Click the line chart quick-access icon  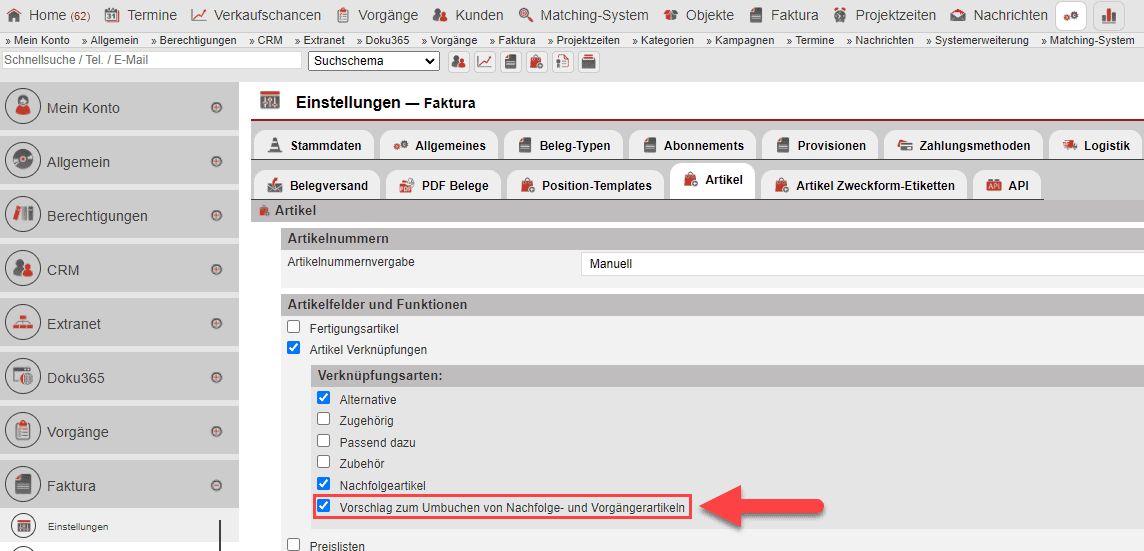[485, 61]
